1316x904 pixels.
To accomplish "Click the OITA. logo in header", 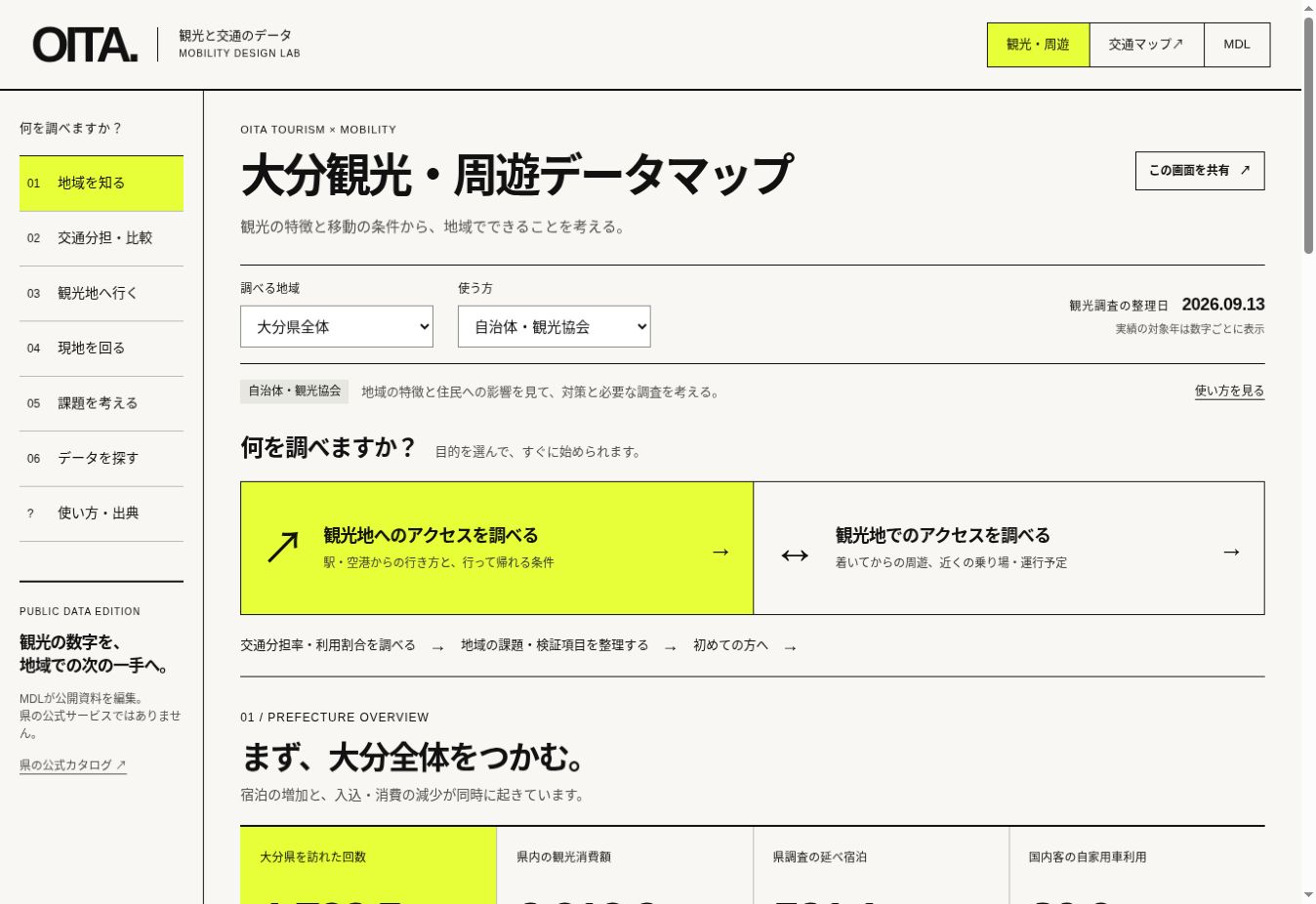I will 86,45.
